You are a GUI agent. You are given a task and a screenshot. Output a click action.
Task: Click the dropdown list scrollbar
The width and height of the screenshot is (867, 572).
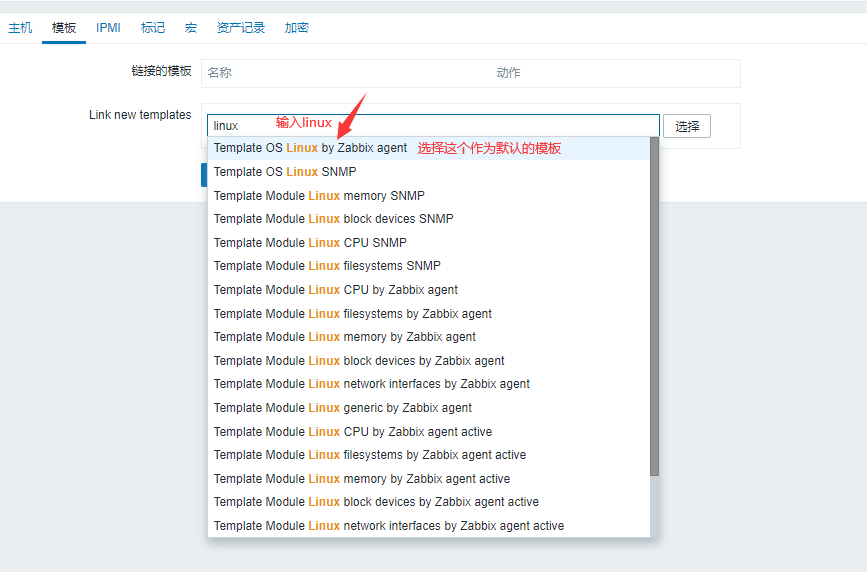pyautogui.click(x=655, y=306)
